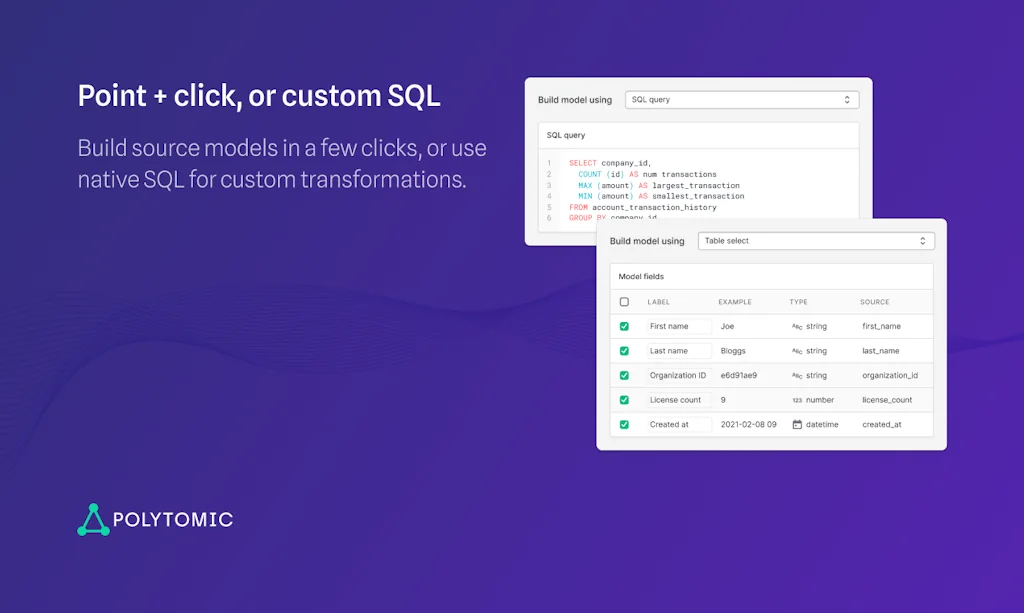The width and height of the screenshot is (1024, 613).
Task: Click the string type icon for Last name
Action: tap(797, 351)
